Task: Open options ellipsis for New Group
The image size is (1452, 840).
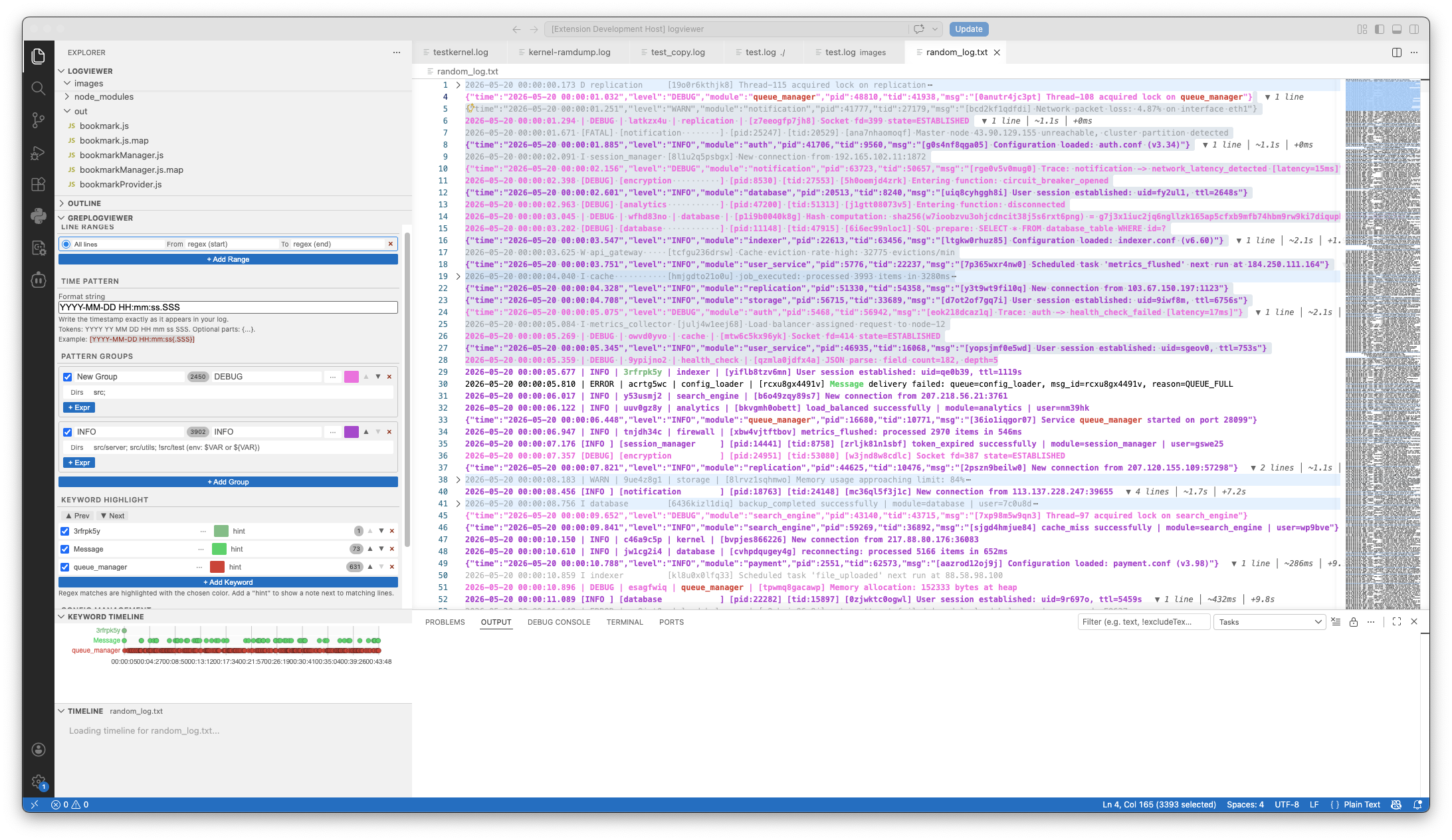Action: [333, 377]
